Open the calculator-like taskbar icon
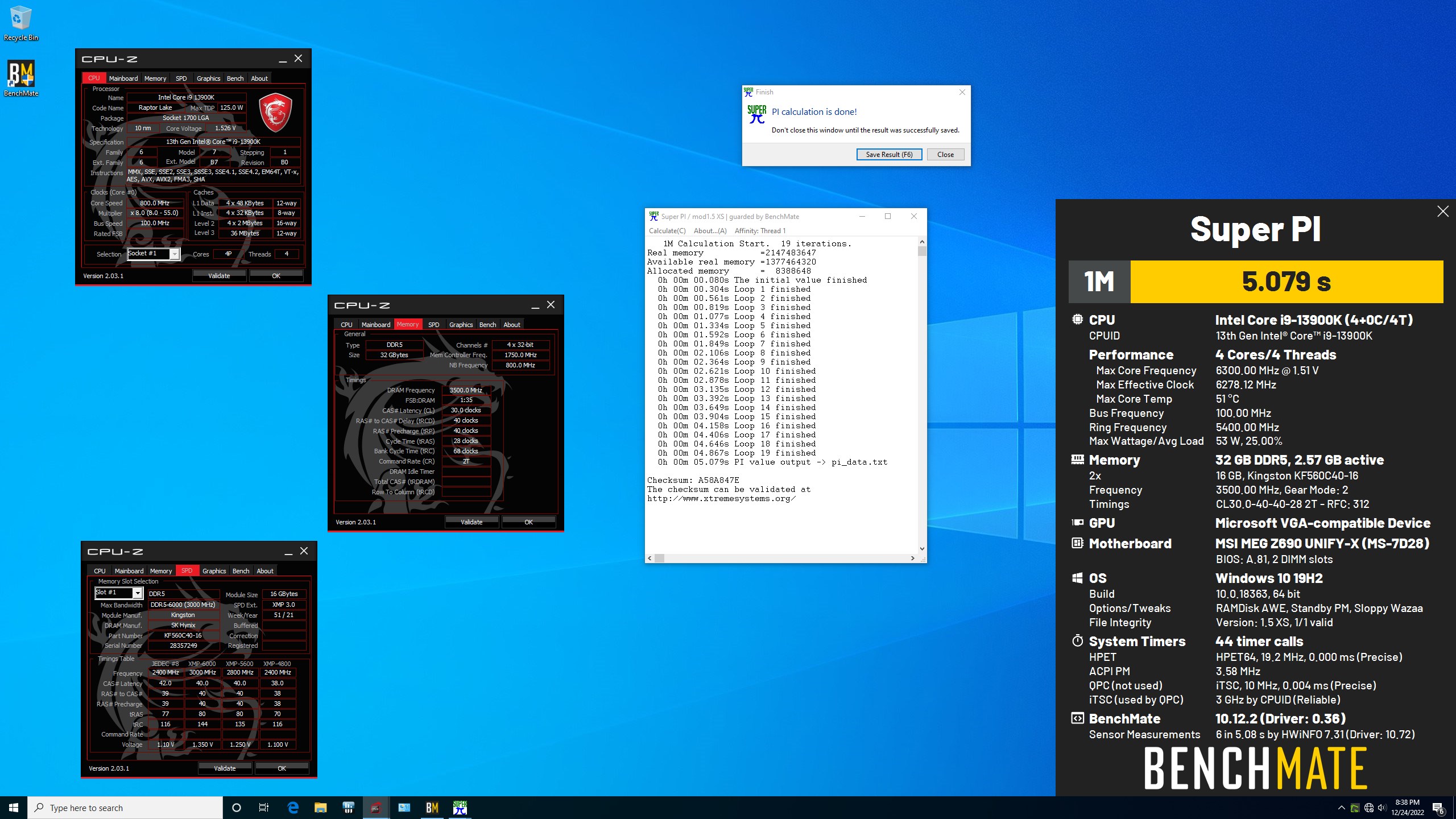The height and width of the screenshot is (819, 1456). click(x=348, y=808)
